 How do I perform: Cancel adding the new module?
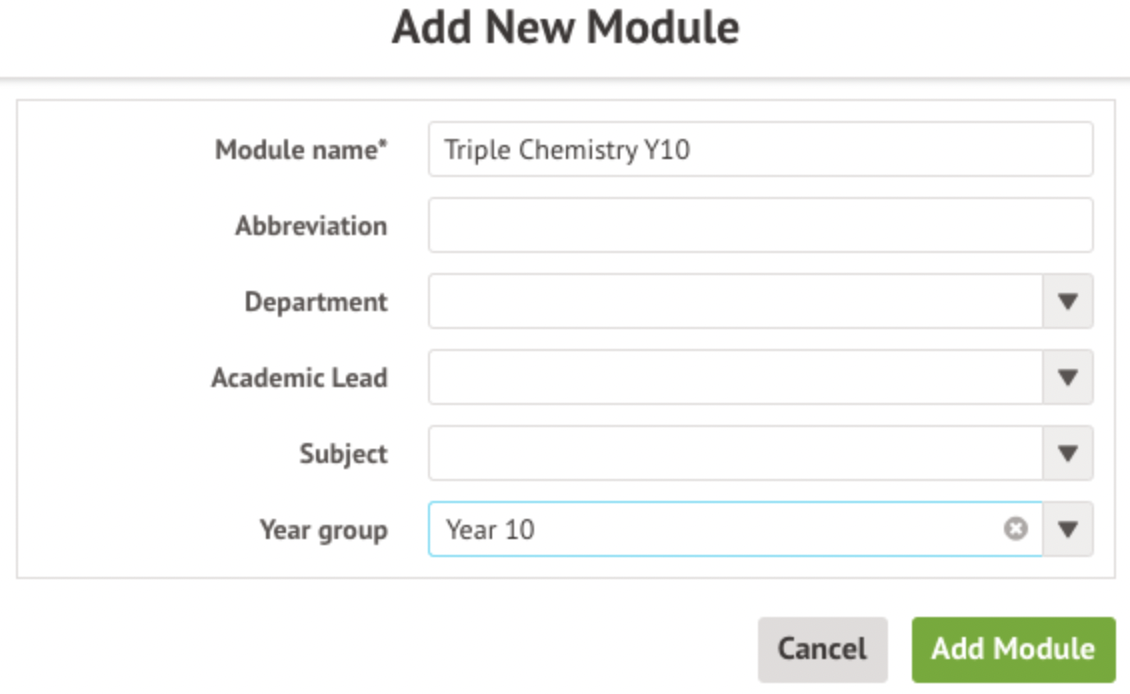tap(822, 649)
